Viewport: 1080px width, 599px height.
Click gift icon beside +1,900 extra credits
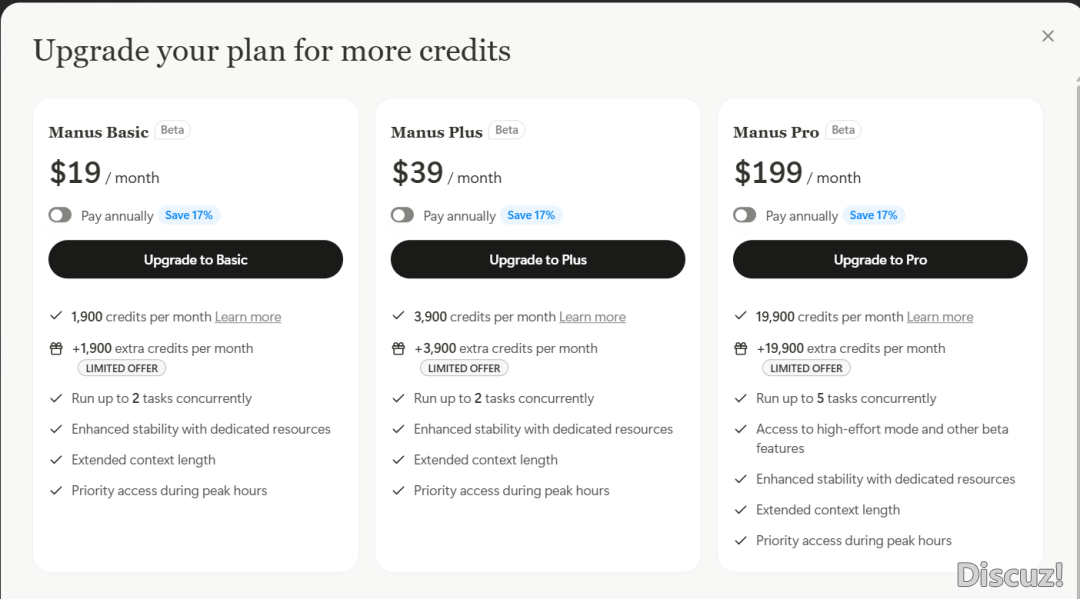(56, 349)
